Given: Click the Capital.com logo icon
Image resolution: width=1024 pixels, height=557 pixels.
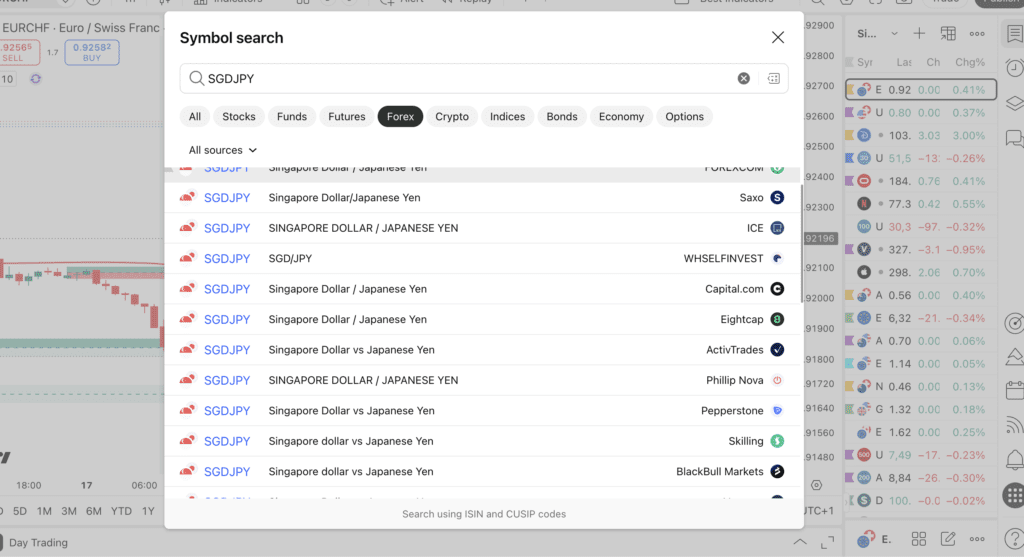Looking at the screenshot, I should click(777, 289).
